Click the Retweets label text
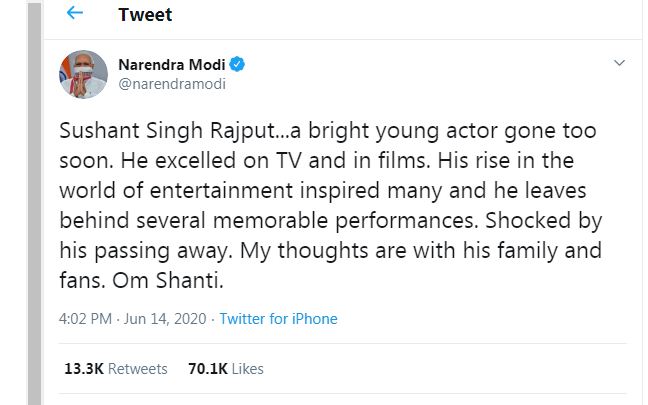Viewport: 648px width, 405px height. click(137, 369)
